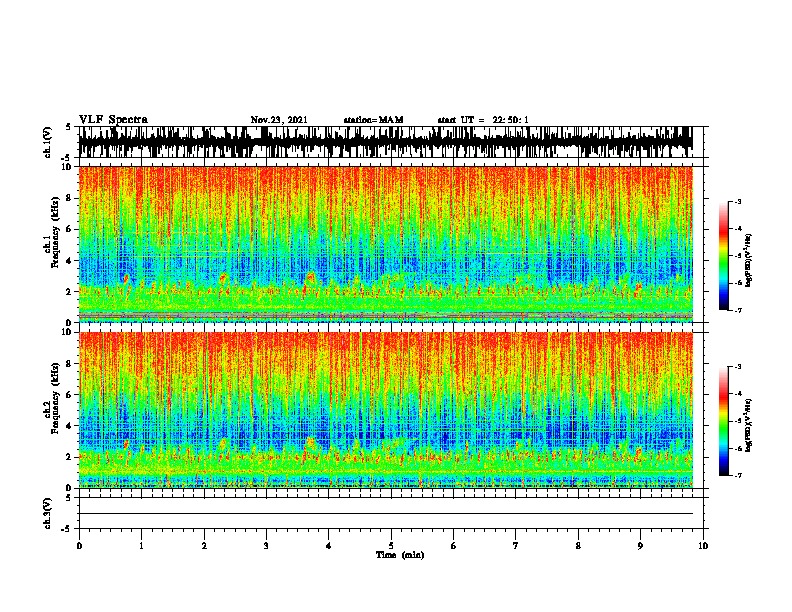Click the "start UT = 22:50:1" header text
The image size is (792, 612).
point(483,120)
